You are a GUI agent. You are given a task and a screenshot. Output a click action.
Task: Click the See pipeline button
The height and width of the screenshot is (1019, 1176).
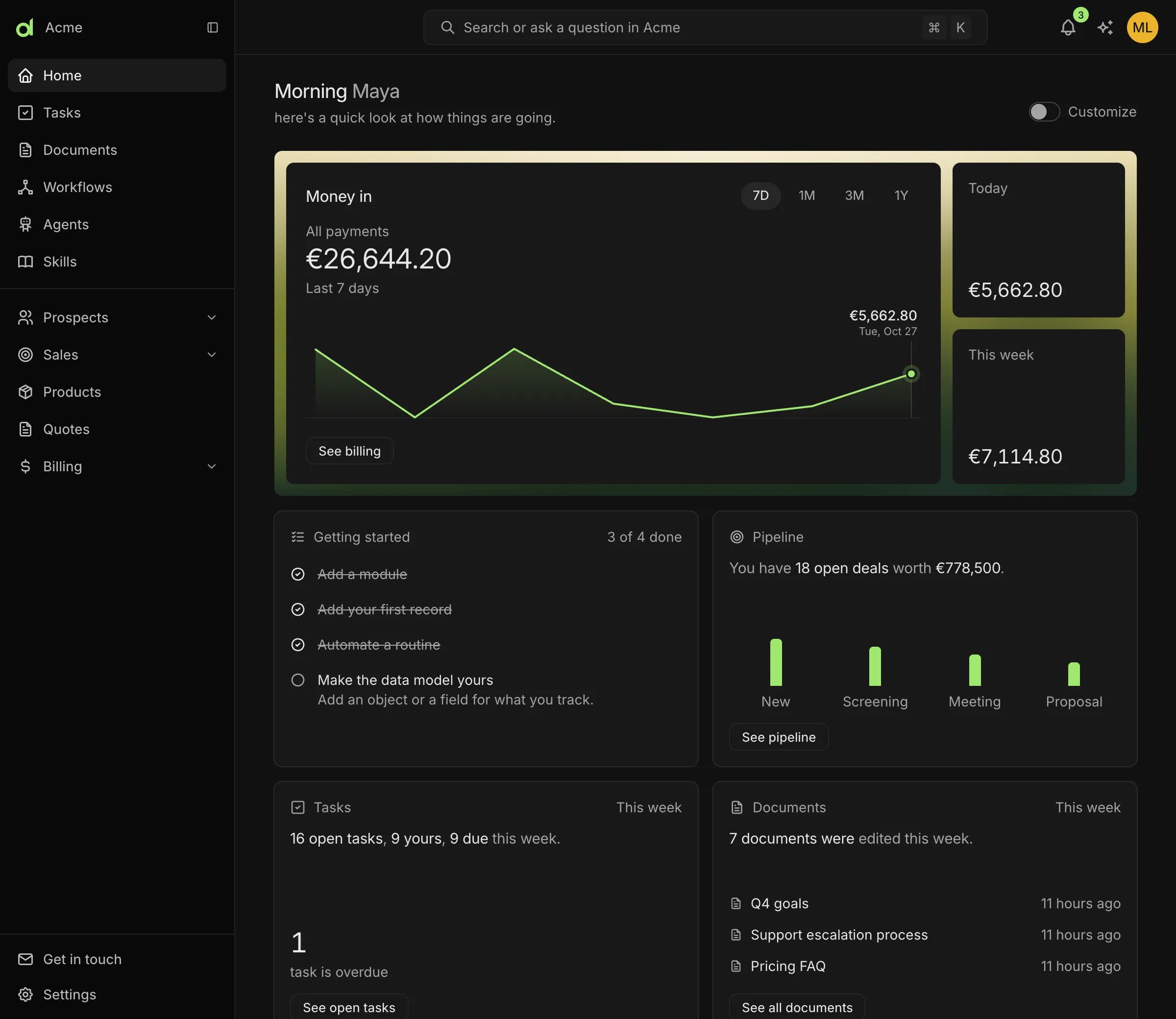(x=779, y=737)
